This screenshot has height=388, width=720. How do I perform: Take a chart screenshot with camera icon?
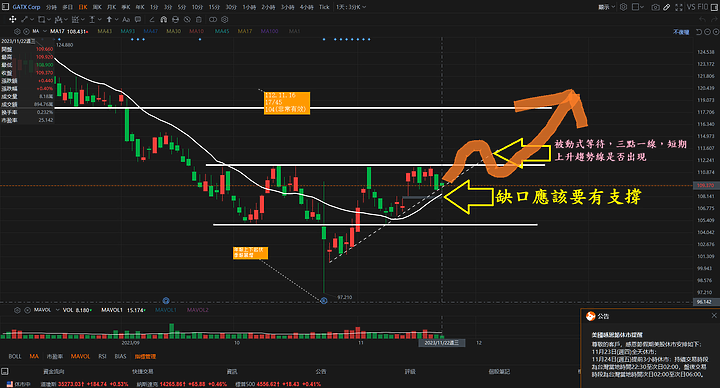pyautogui.click(x=655, y=7)
